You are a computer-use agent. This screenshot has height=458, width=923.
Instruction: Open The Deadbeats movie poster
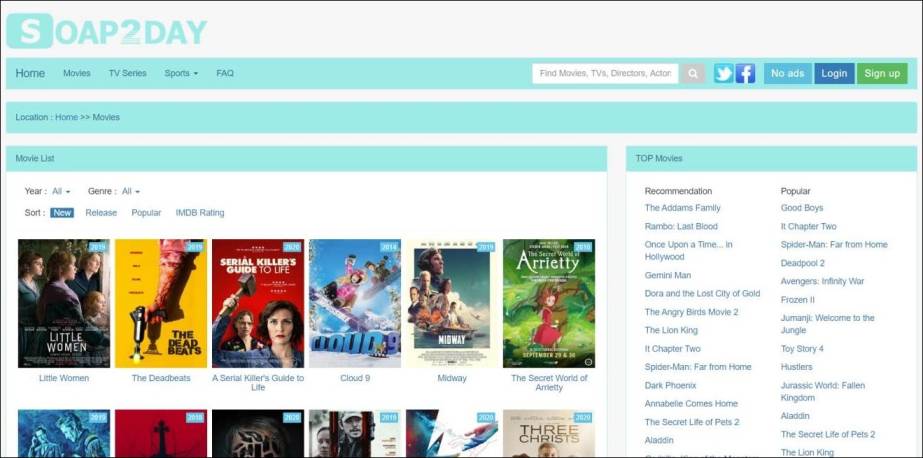coord(161,303)
